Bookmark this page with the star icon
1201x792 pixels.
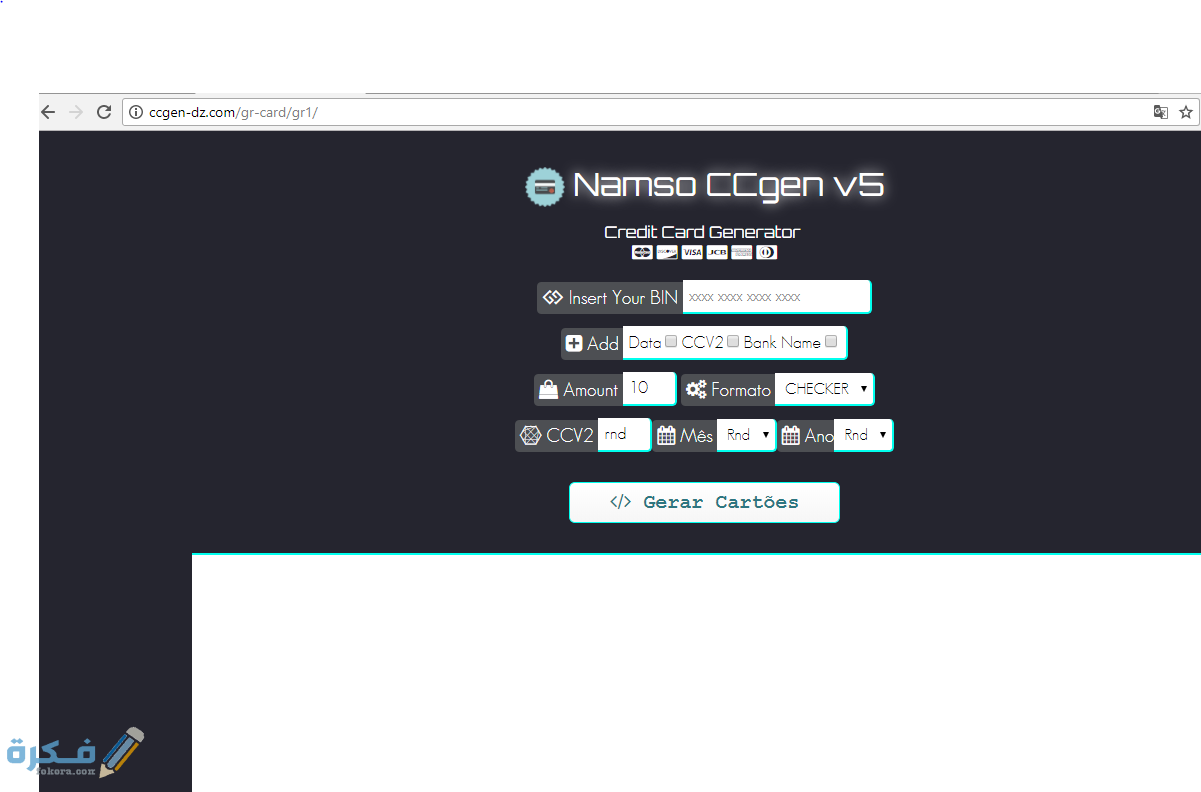1186,112
